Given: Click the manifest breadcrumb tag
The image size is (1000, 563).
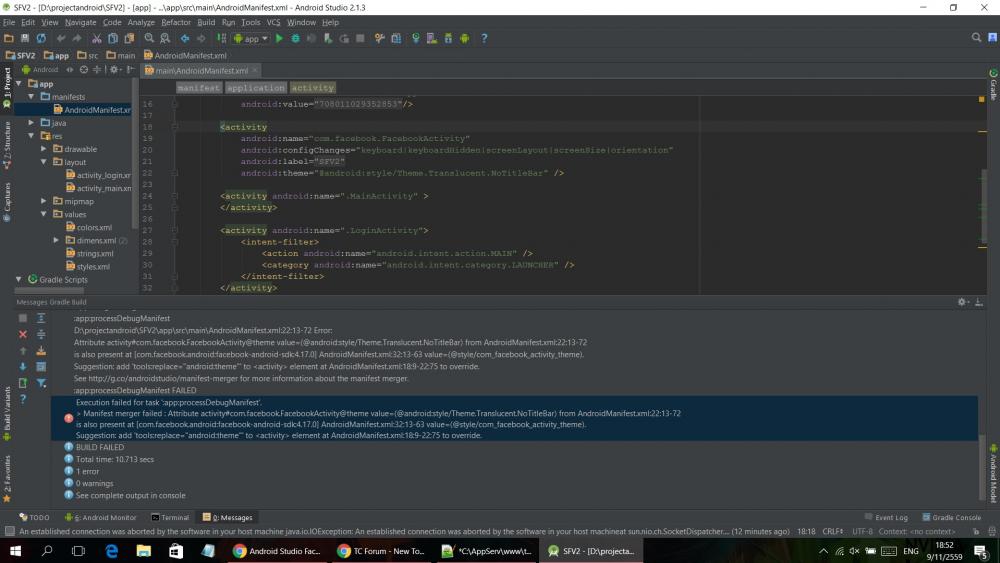Looking at the screenshot, I should coord(199,88).
